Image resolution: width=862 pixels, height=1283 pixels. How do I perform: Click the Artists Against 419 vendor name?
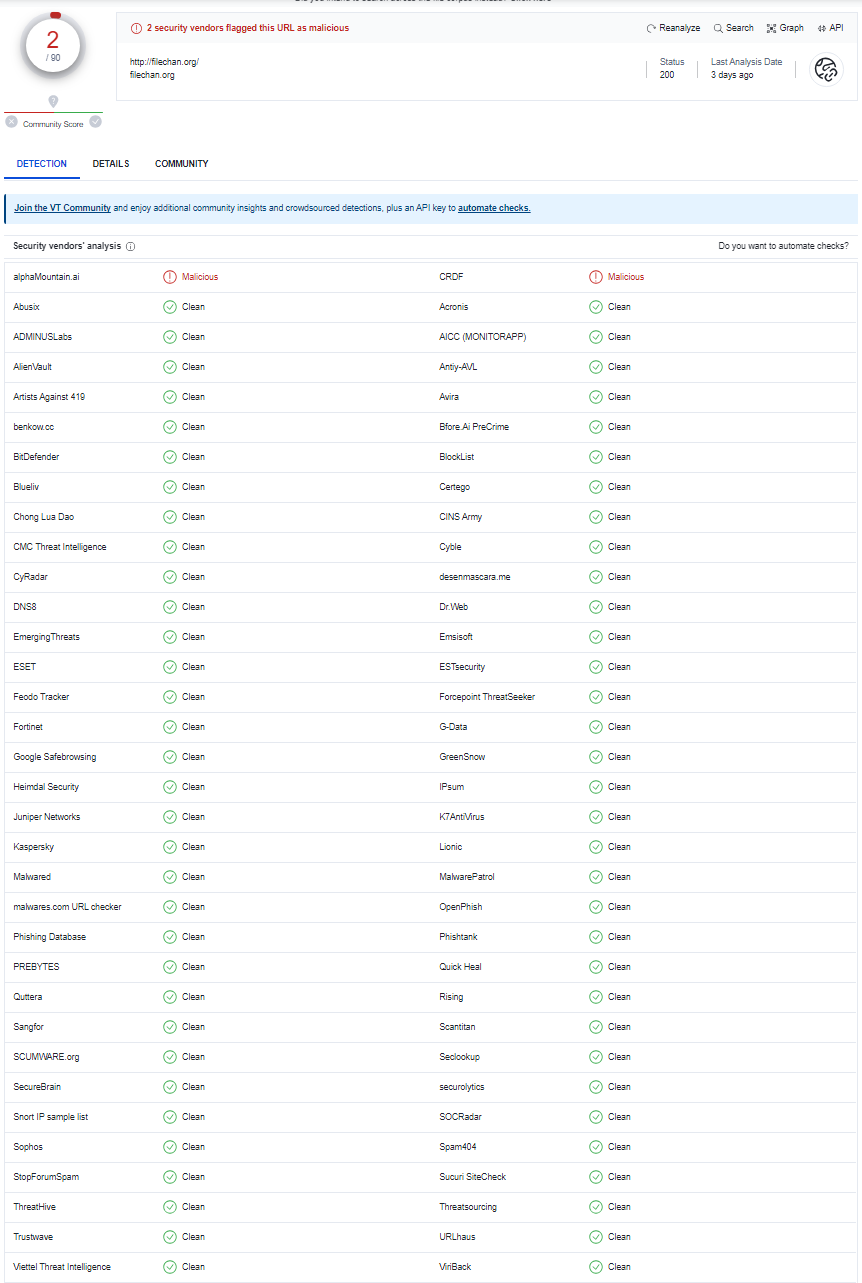[49, 397]
